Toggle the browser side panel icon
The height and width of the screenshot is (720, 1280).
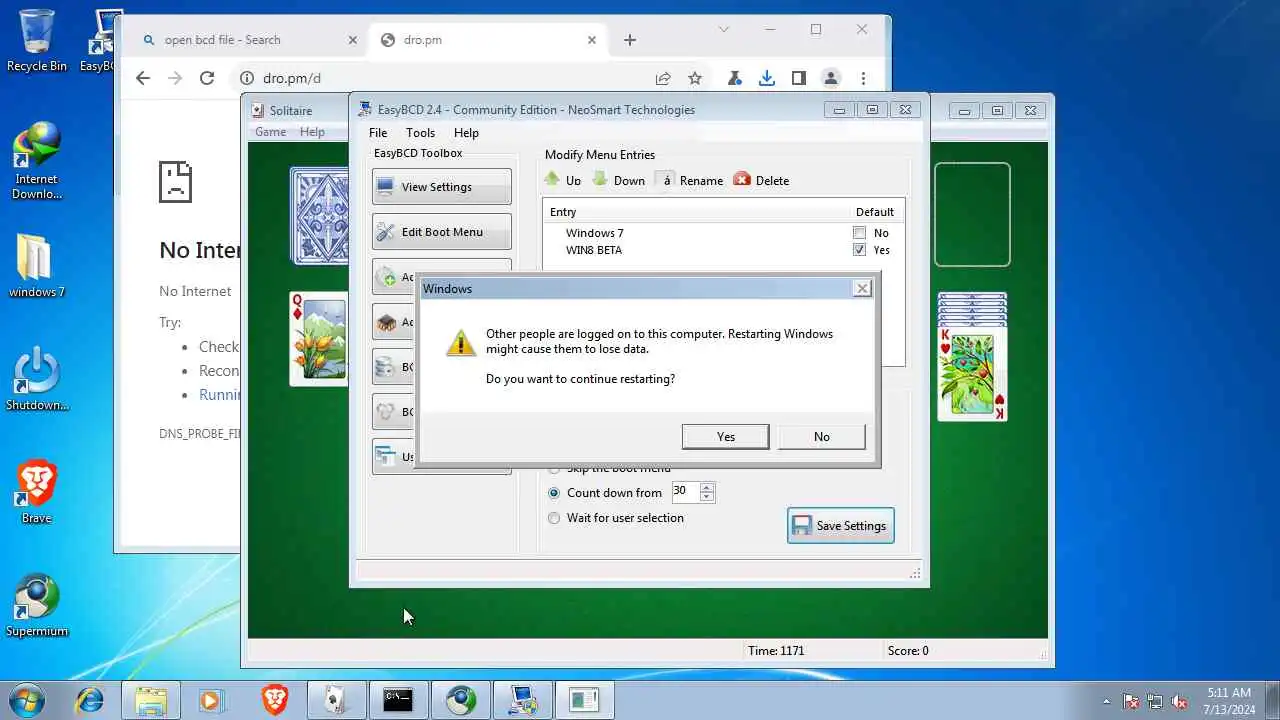[798, 78]
